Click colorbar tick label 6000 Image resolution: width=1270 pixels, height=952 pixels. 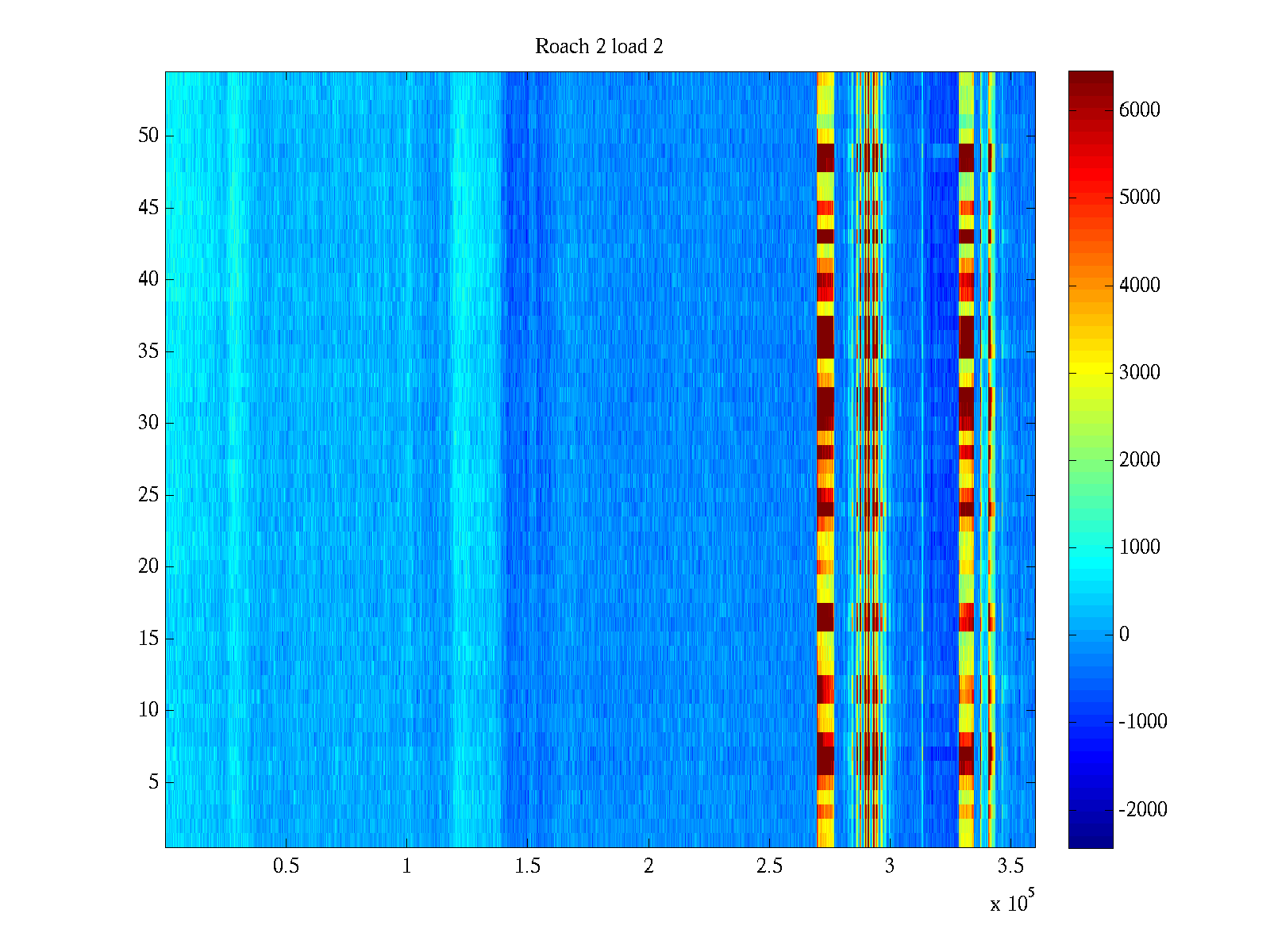click(1139, 110)
